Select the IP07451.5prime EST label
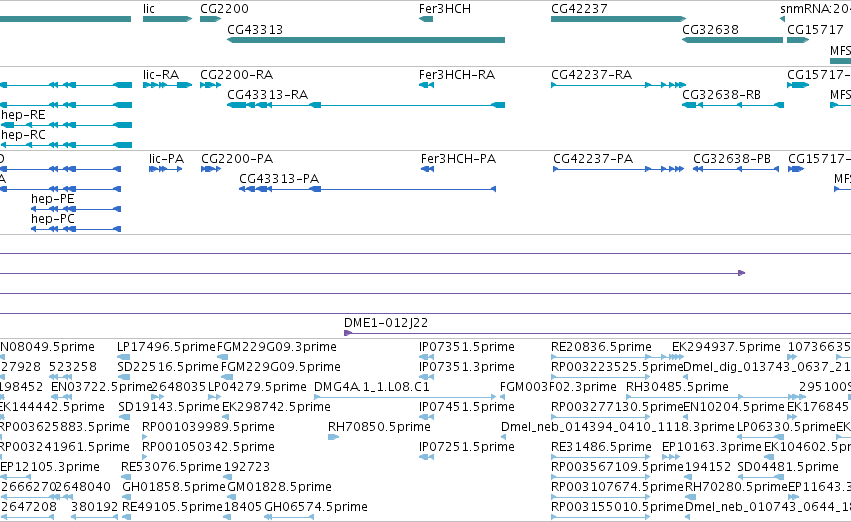Viewport: 851px width, 522px height. (x=467, y=407)
